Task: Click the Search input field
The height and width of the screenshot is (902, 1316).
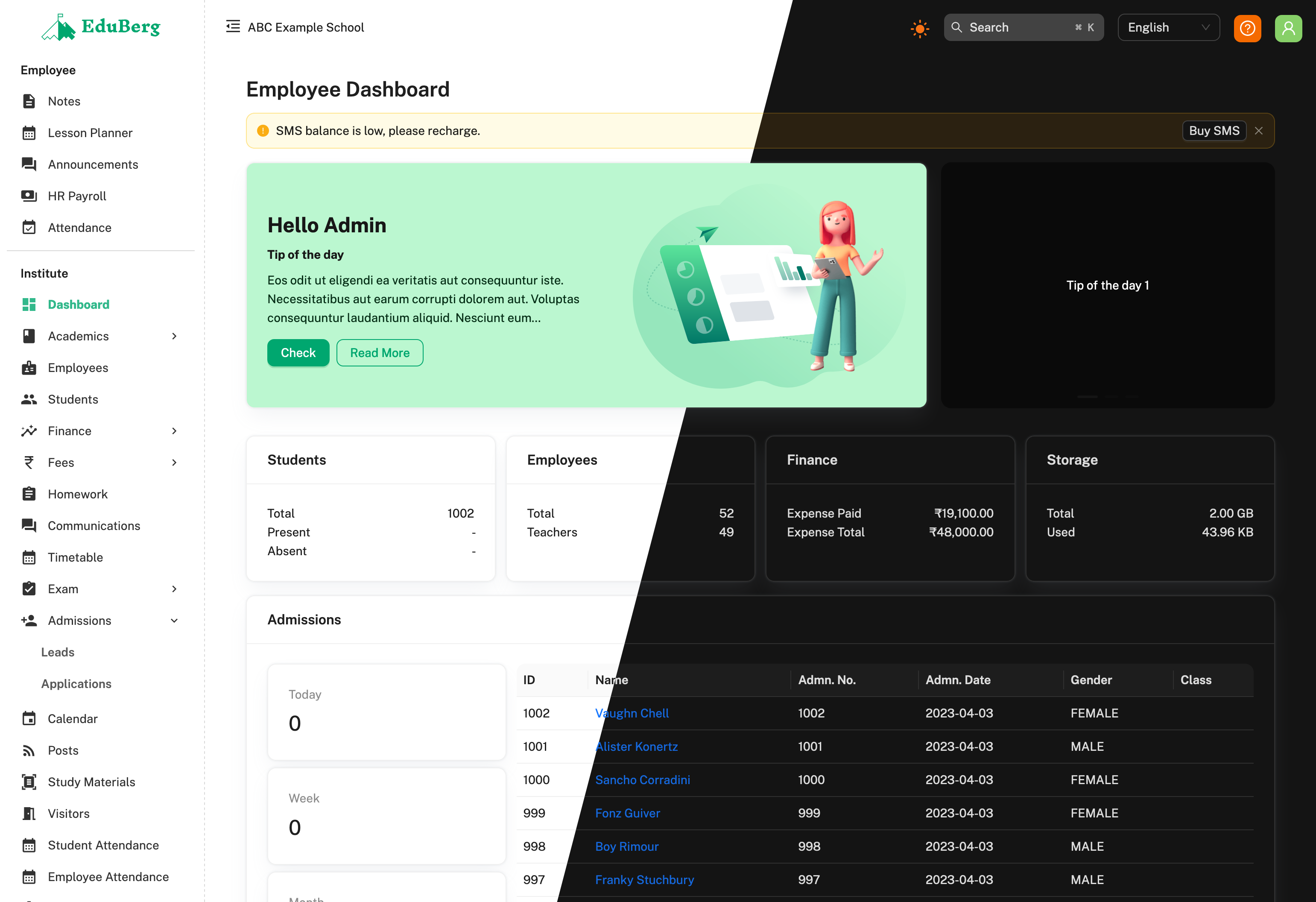Action: 1024,27
